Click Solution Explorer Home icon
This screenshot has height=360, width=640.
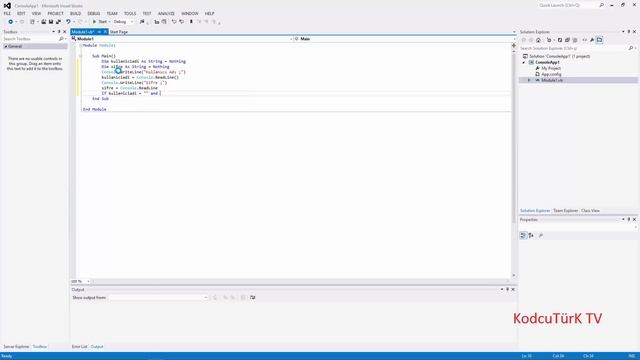[x=538, y=40]
